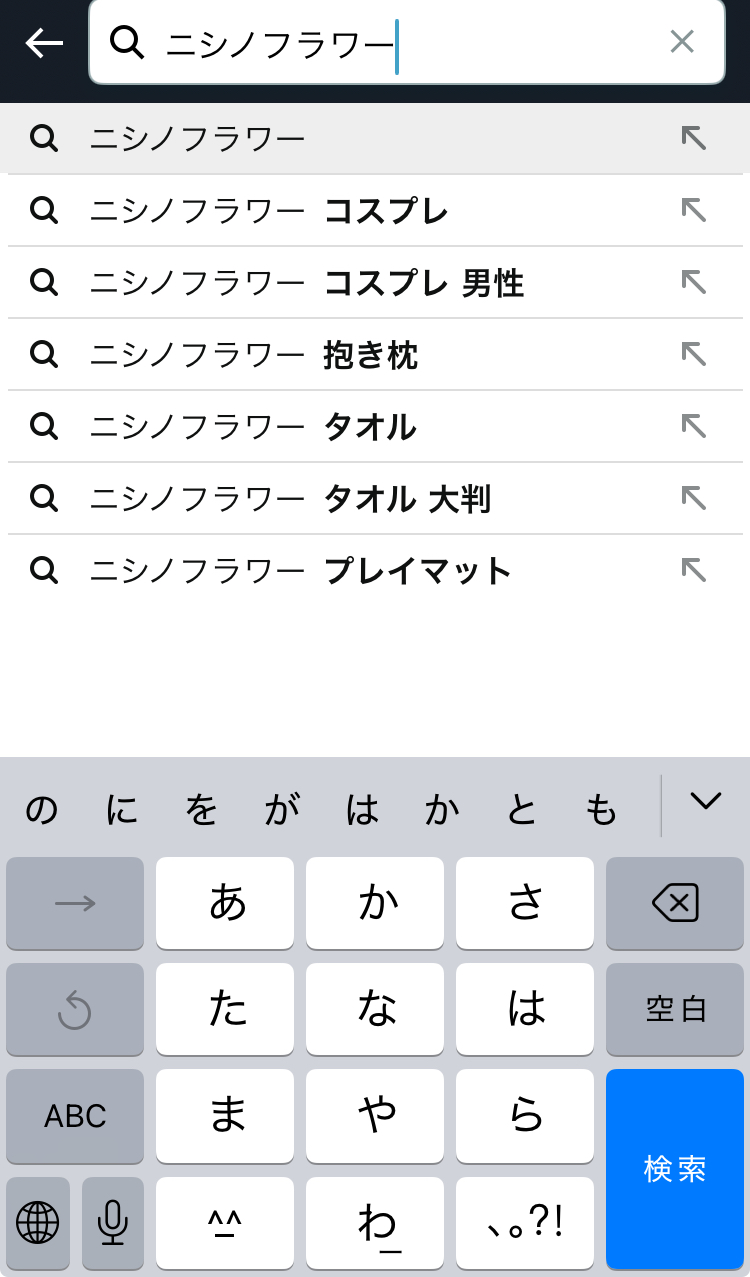Pick the を candidate in the suggestion bar
The image size is (750, 1277).
tap(201, 809)
